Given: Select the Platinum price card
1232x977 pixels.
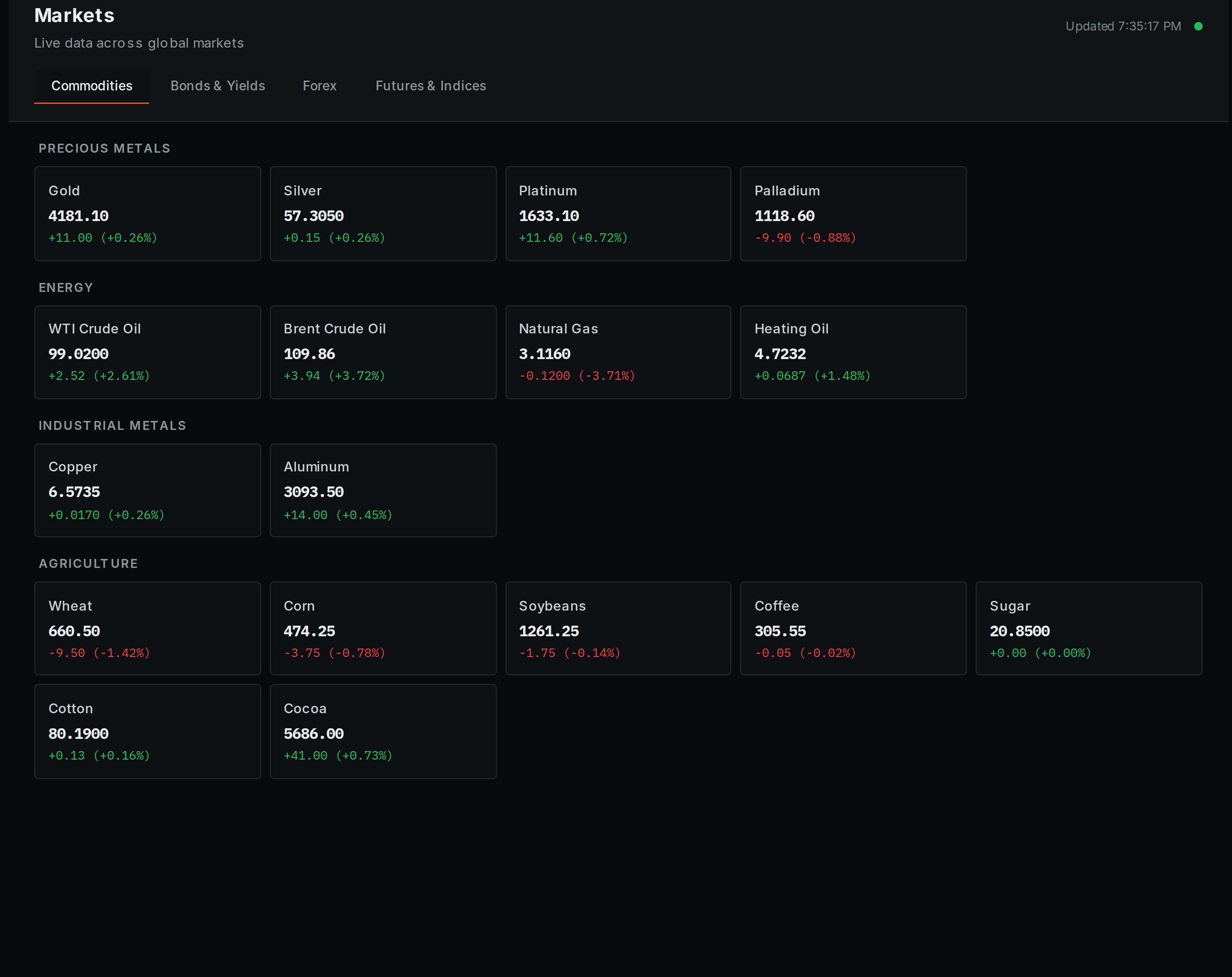Looking at the screenshot, I should point(618,214).
